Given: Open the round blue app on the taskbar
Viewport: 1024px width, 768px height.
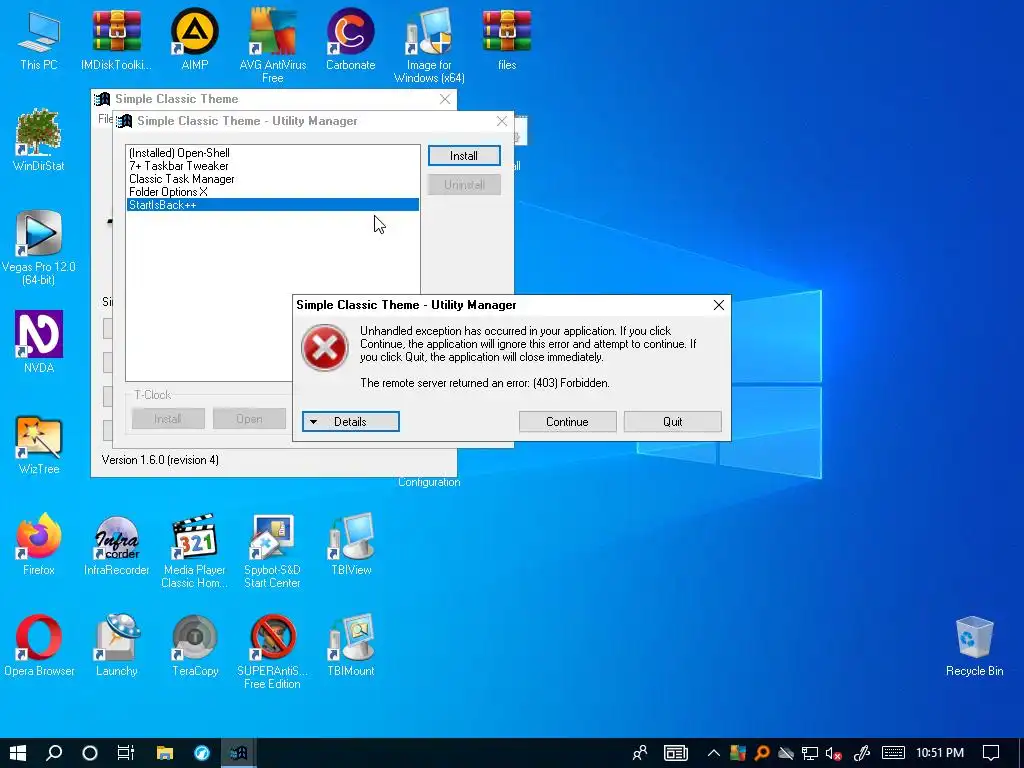Looking at the screenshot, I should pyautogui.click(x=202, y=753).
